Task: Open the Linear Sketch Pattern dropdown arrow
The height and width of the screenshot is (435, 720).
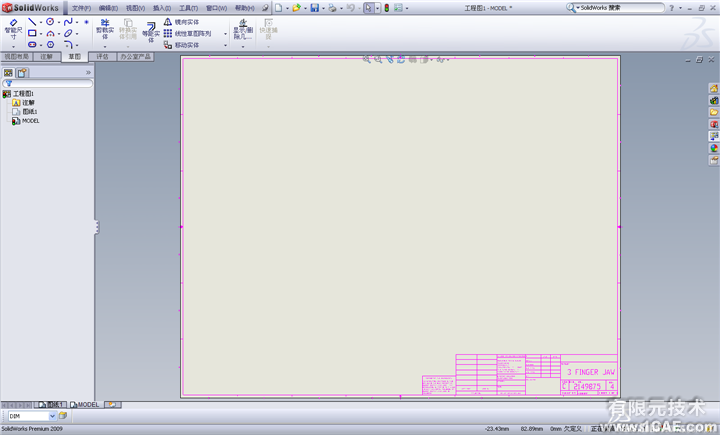Action: 225,34
